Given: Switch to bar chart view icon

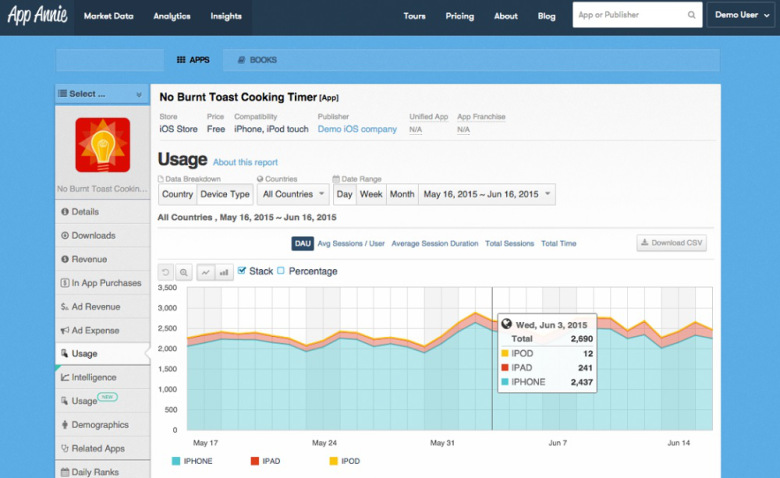Looking at the screenshot, I should point(224,272).
